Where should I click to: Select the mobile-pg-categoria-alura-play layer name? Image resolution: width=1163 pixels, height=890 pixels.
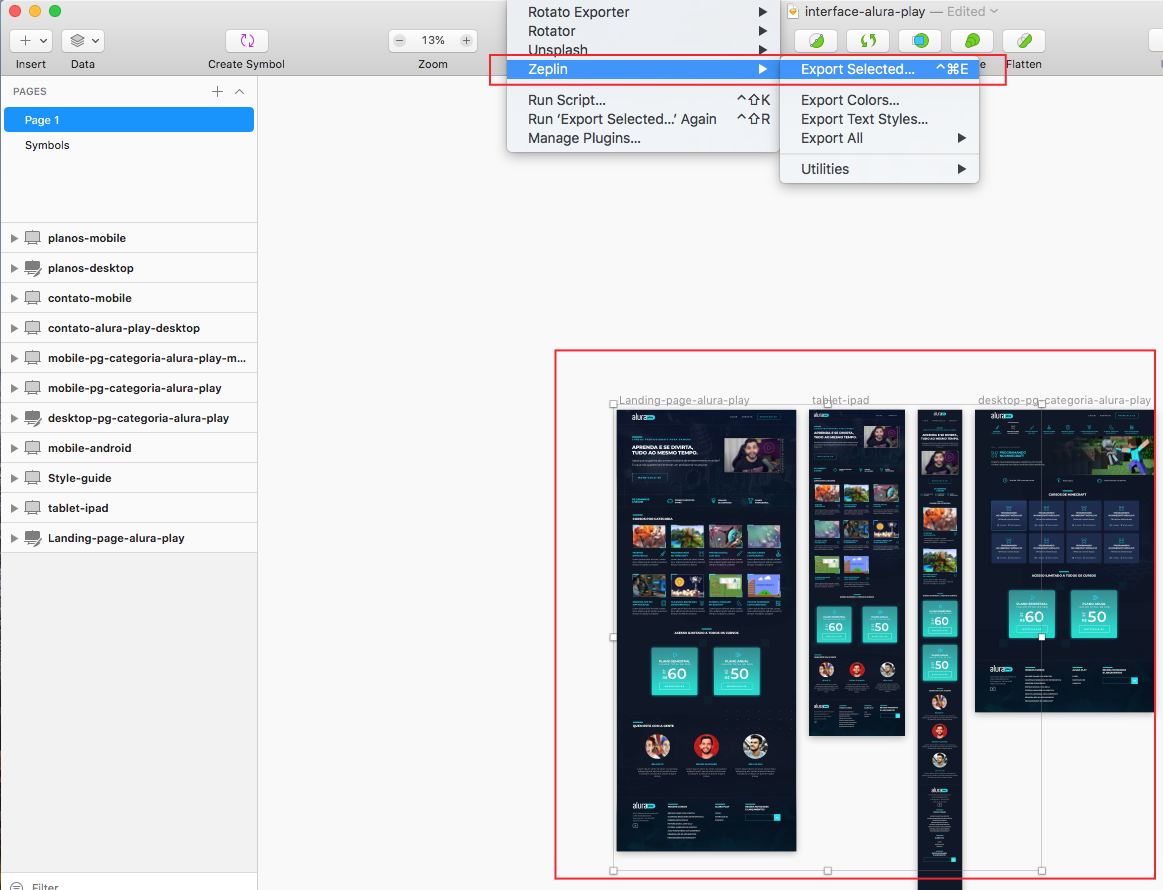134,388
